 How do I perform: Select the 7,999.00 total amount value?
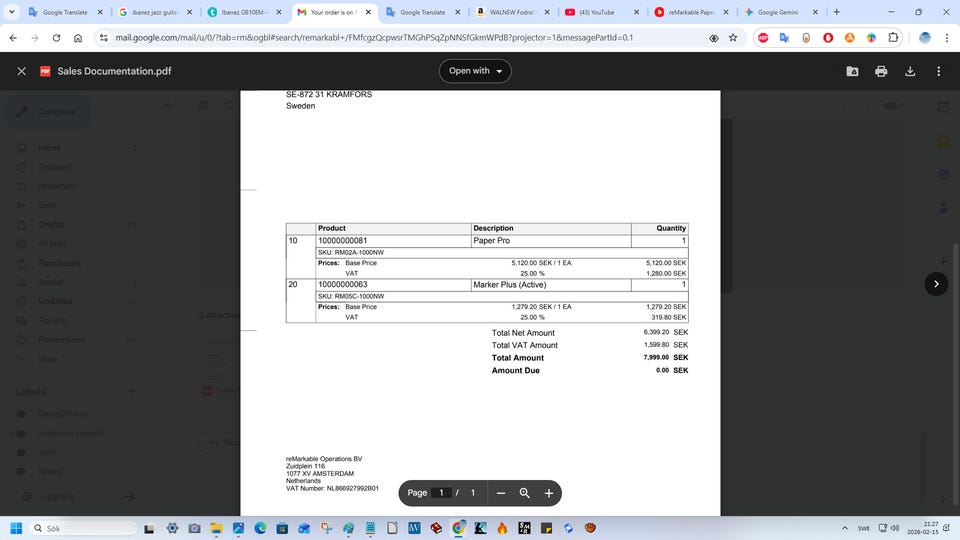(656, 357)
